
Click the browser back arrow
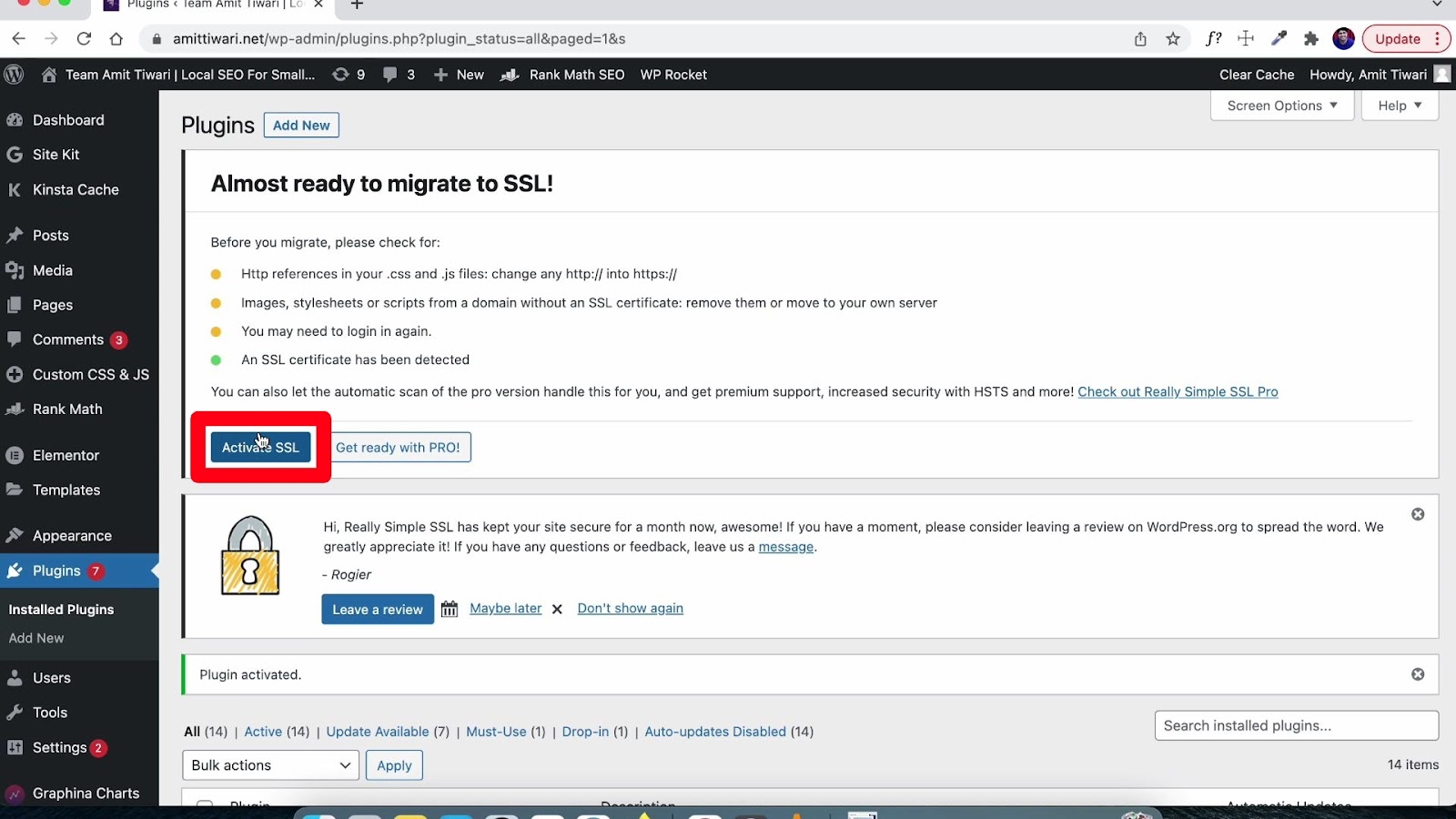(x=18, y=38)
